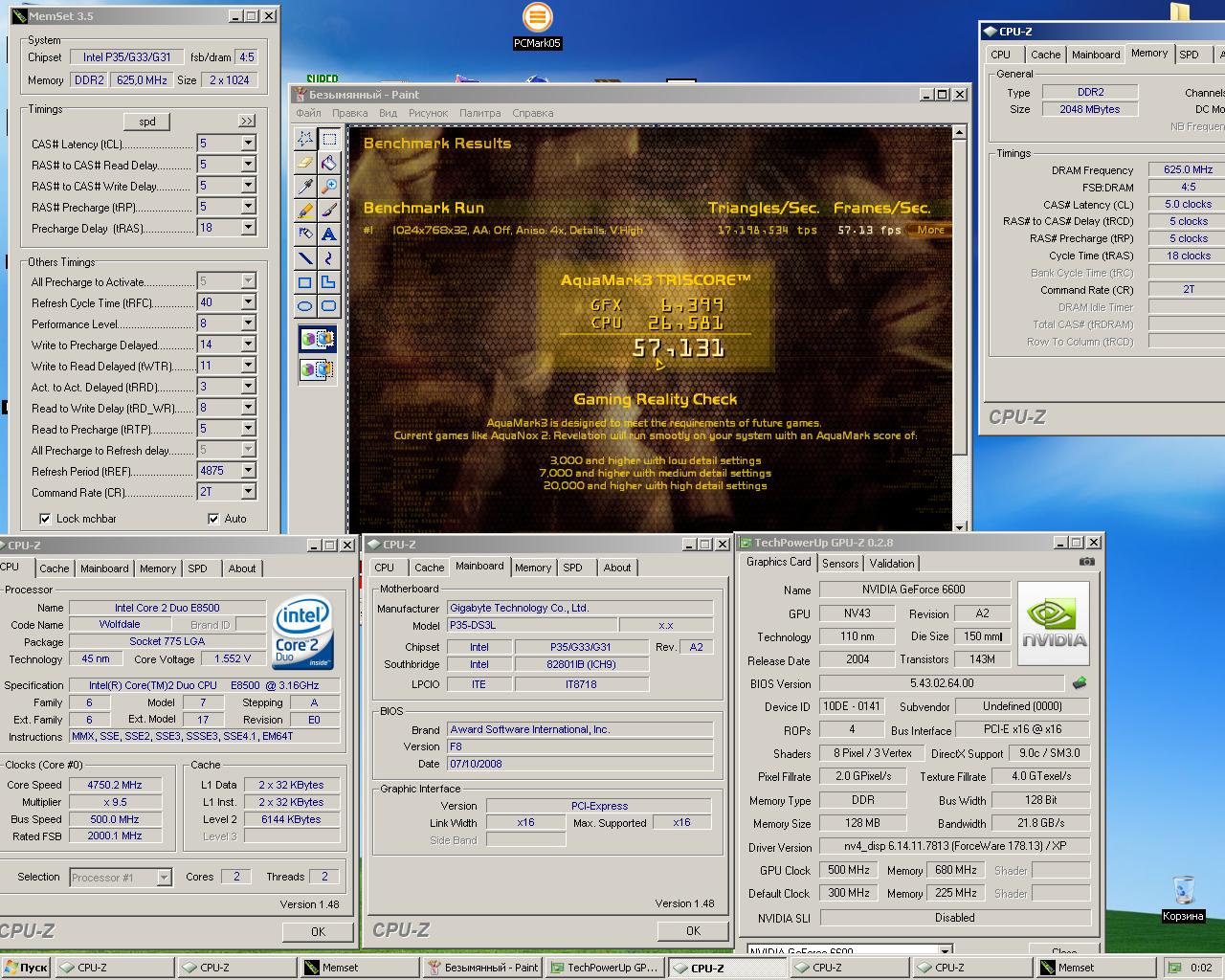Open the Рисунок menu in Paint
The width and height of the screenshot is (1225, 980).
[428, 113]
